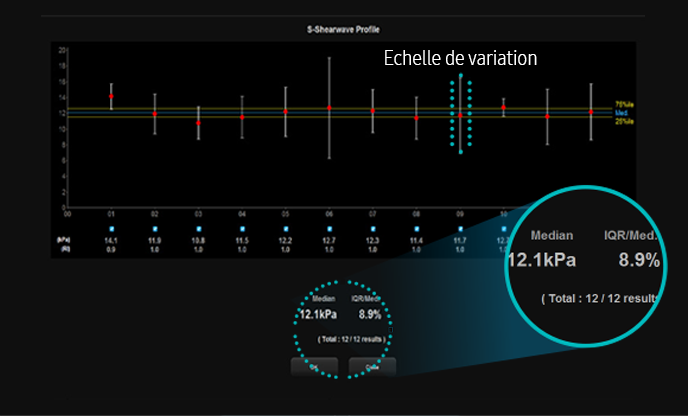Click the 12.1kPa median value in the small dotted circle
The width and height of the screenshot is (688, 416).
(x=319, y=314)
